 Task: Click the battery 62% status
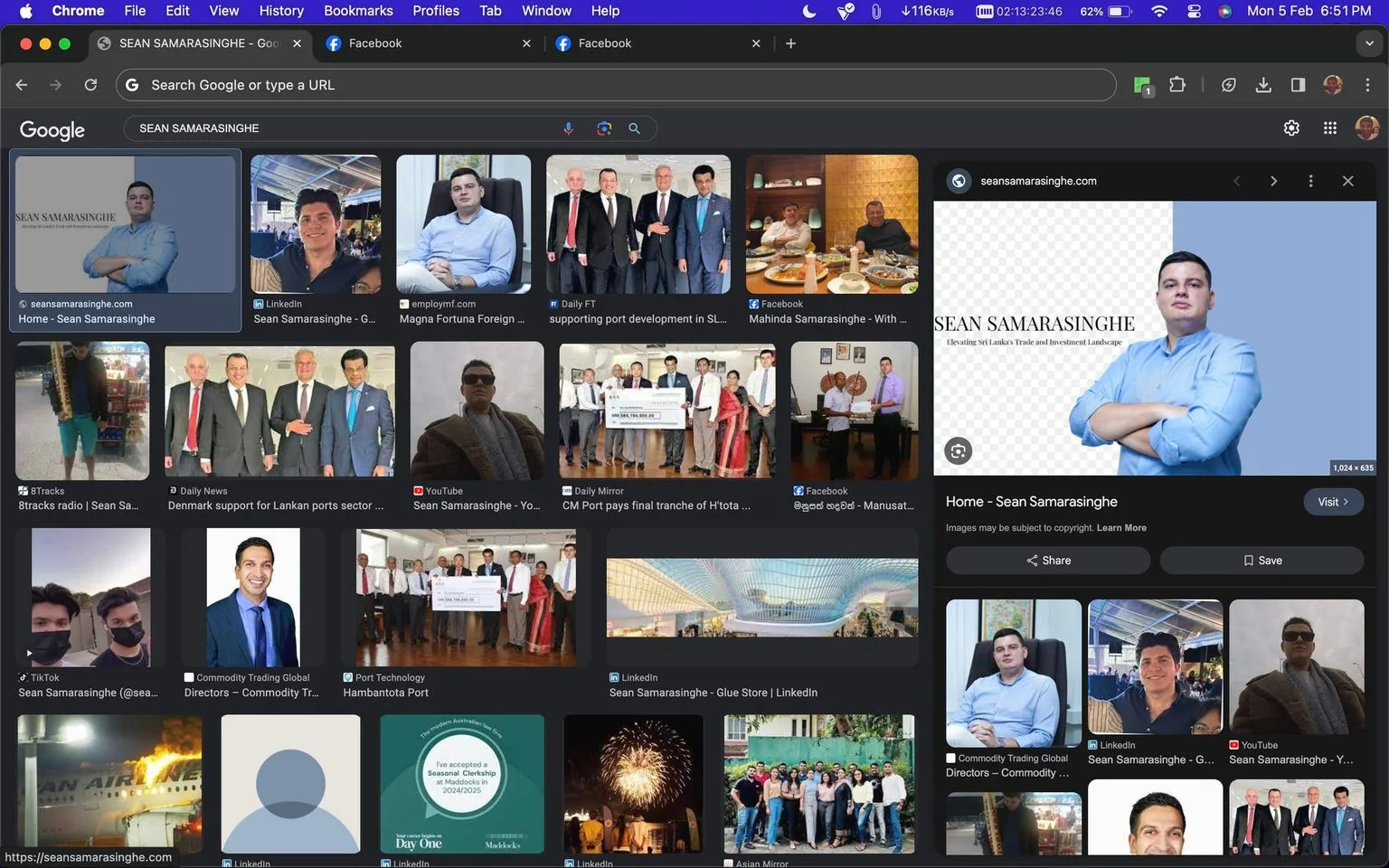[1105, 11]
